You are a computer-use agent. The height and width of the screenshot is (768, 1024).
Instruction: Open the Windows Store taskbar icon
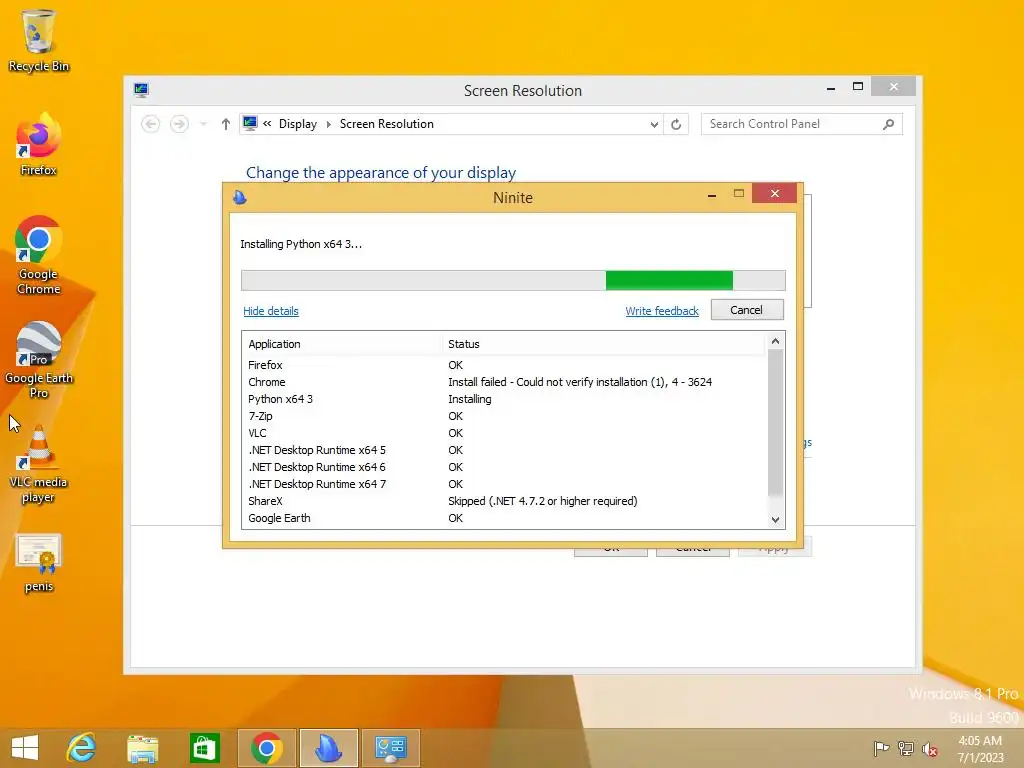(204, 748)
